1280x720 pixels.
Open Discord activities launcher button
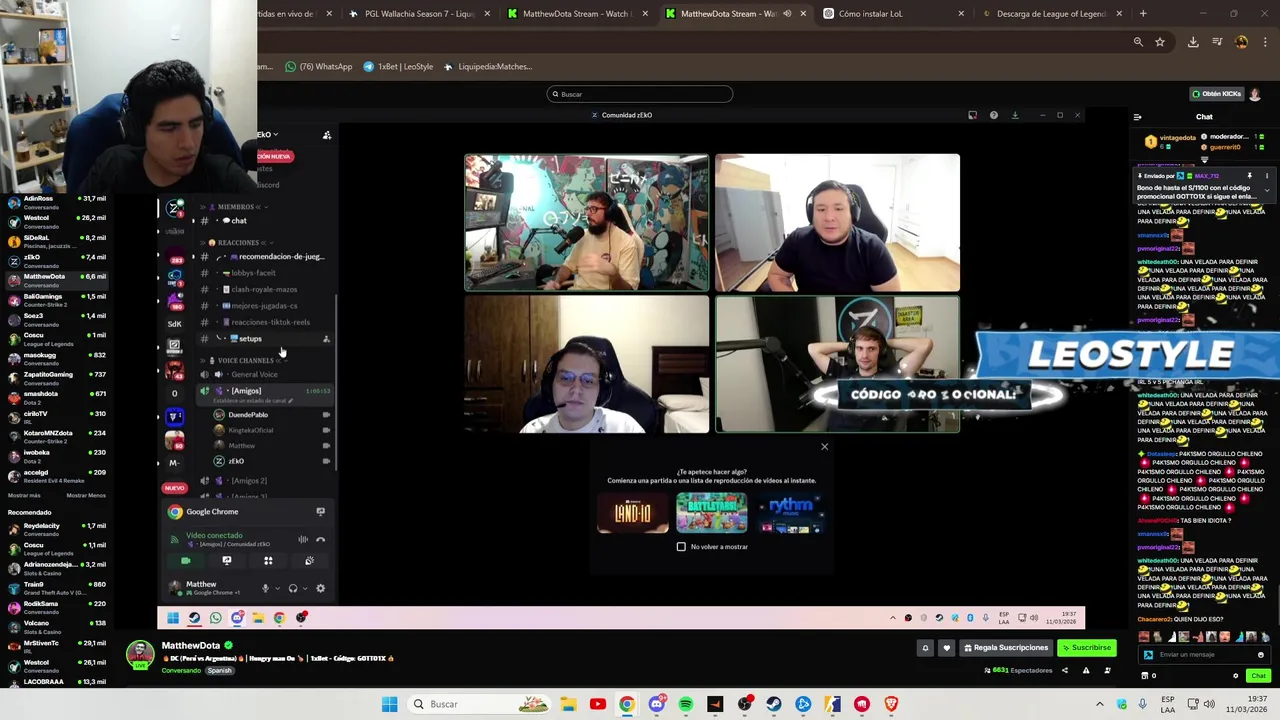(x=268, y=561)
